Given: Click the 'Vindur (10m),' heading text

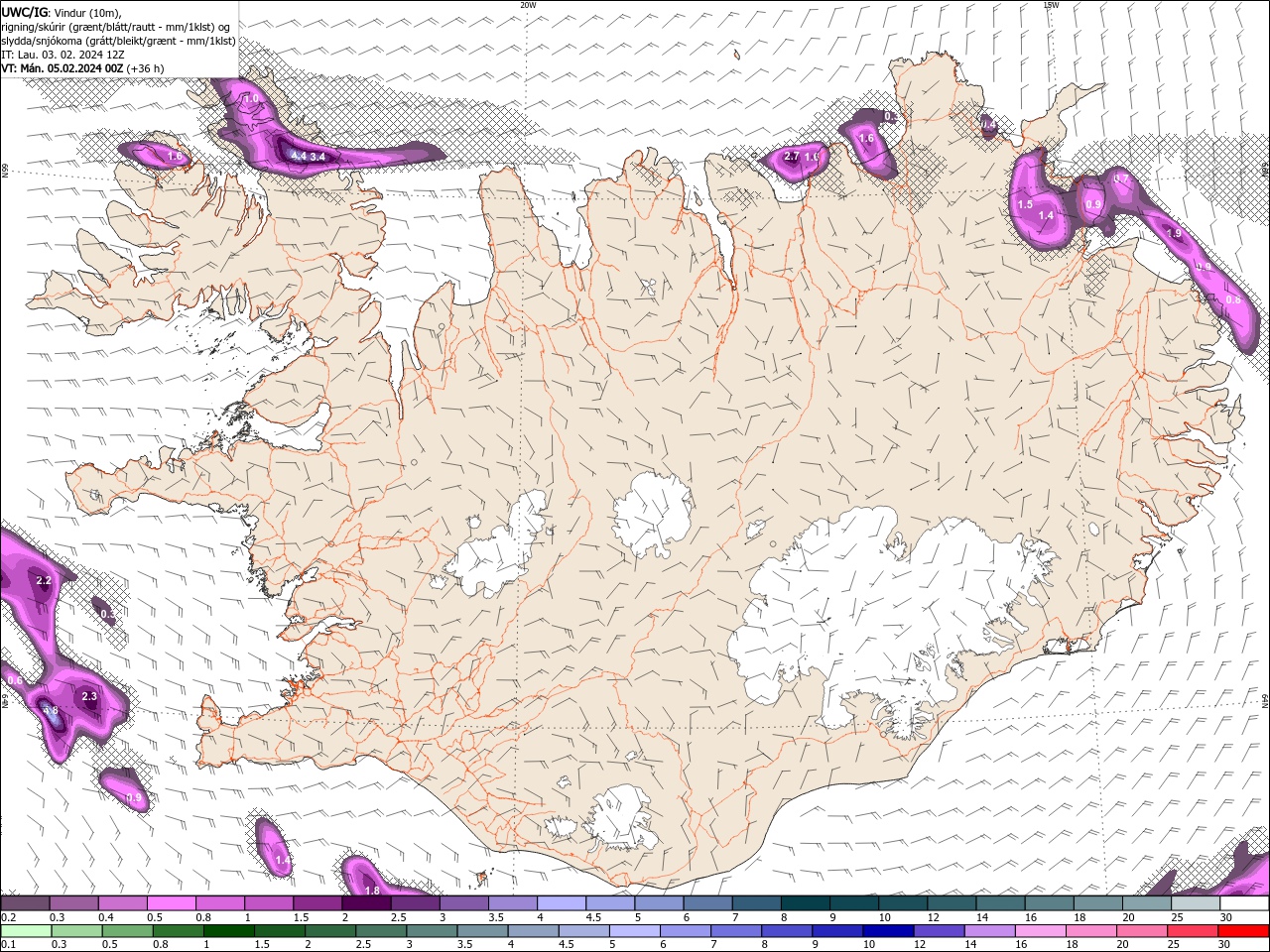Looking at the screenshot, I should point(87,12).
